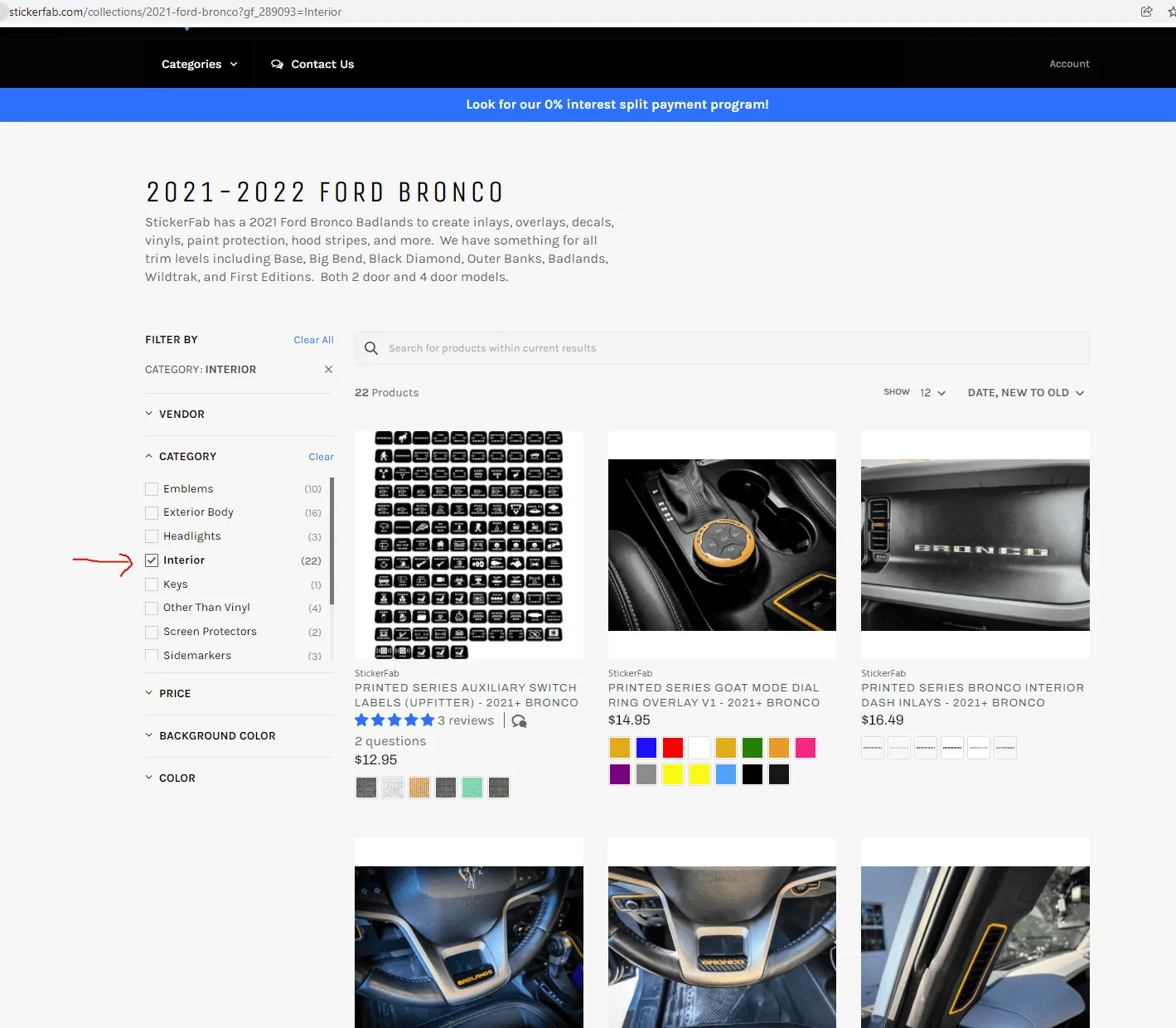Image resolution: width=1176 pixels, height=1028 pixels.
Task: Open the 3 reviews link
Action: 466,720
